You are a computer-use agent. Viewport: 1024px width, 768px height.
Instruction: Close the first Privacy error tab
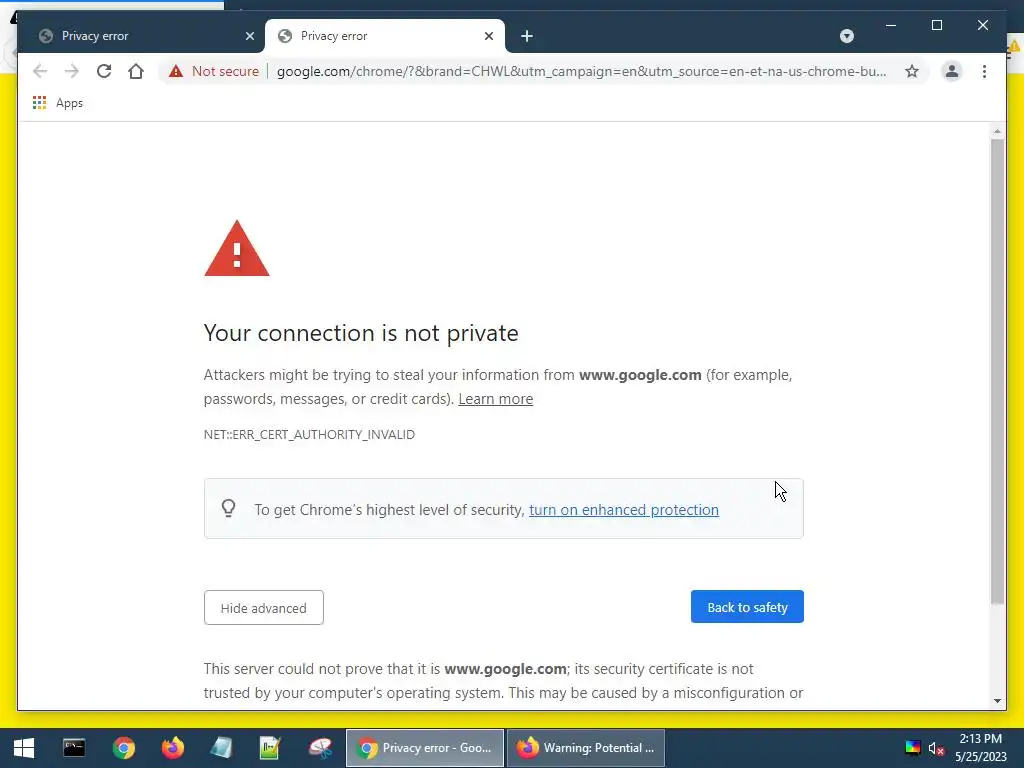click(249, 36)
